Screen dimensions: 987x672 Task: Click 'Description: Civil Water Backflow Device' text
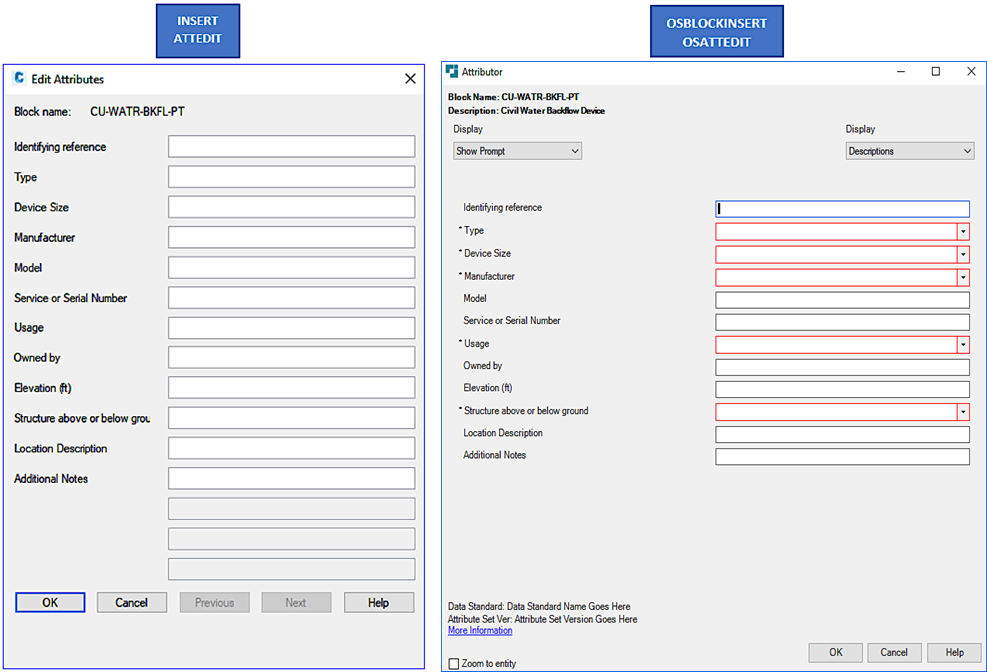pyautogui.click(x=526, y=111)
